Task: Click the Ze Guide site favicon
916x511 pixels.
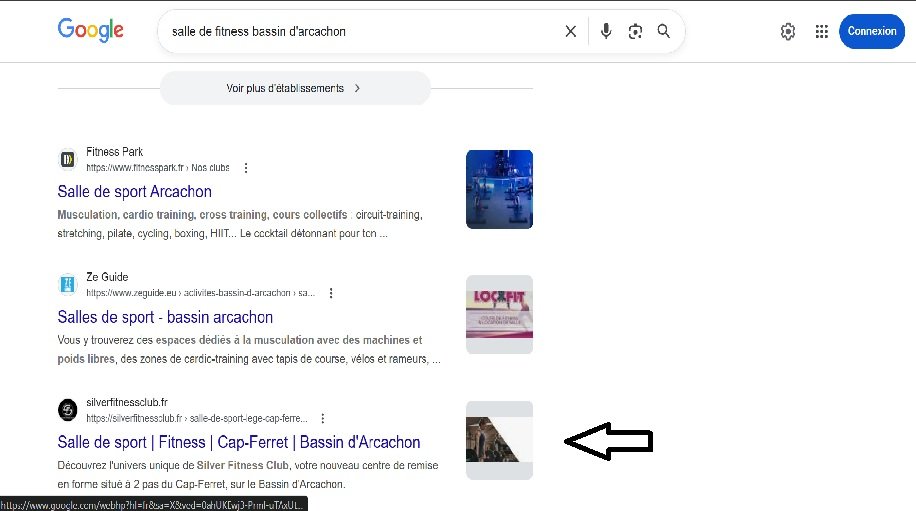Action: pos(68,284)
